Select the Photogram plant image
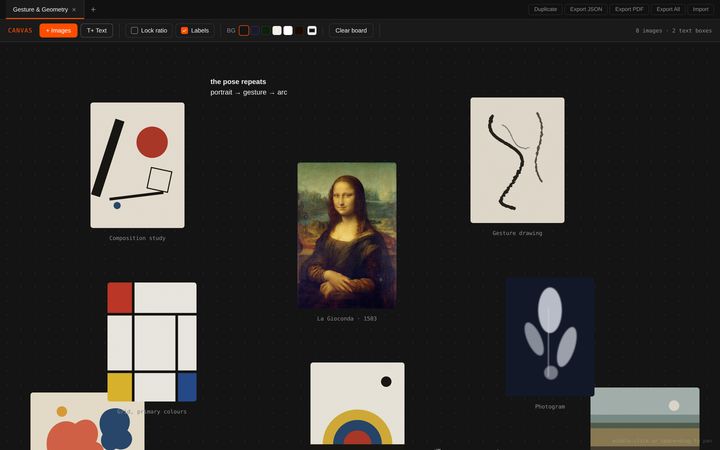The width and height of the screenshot is (720, 450). pyautogui.click(x=550, y=337)
